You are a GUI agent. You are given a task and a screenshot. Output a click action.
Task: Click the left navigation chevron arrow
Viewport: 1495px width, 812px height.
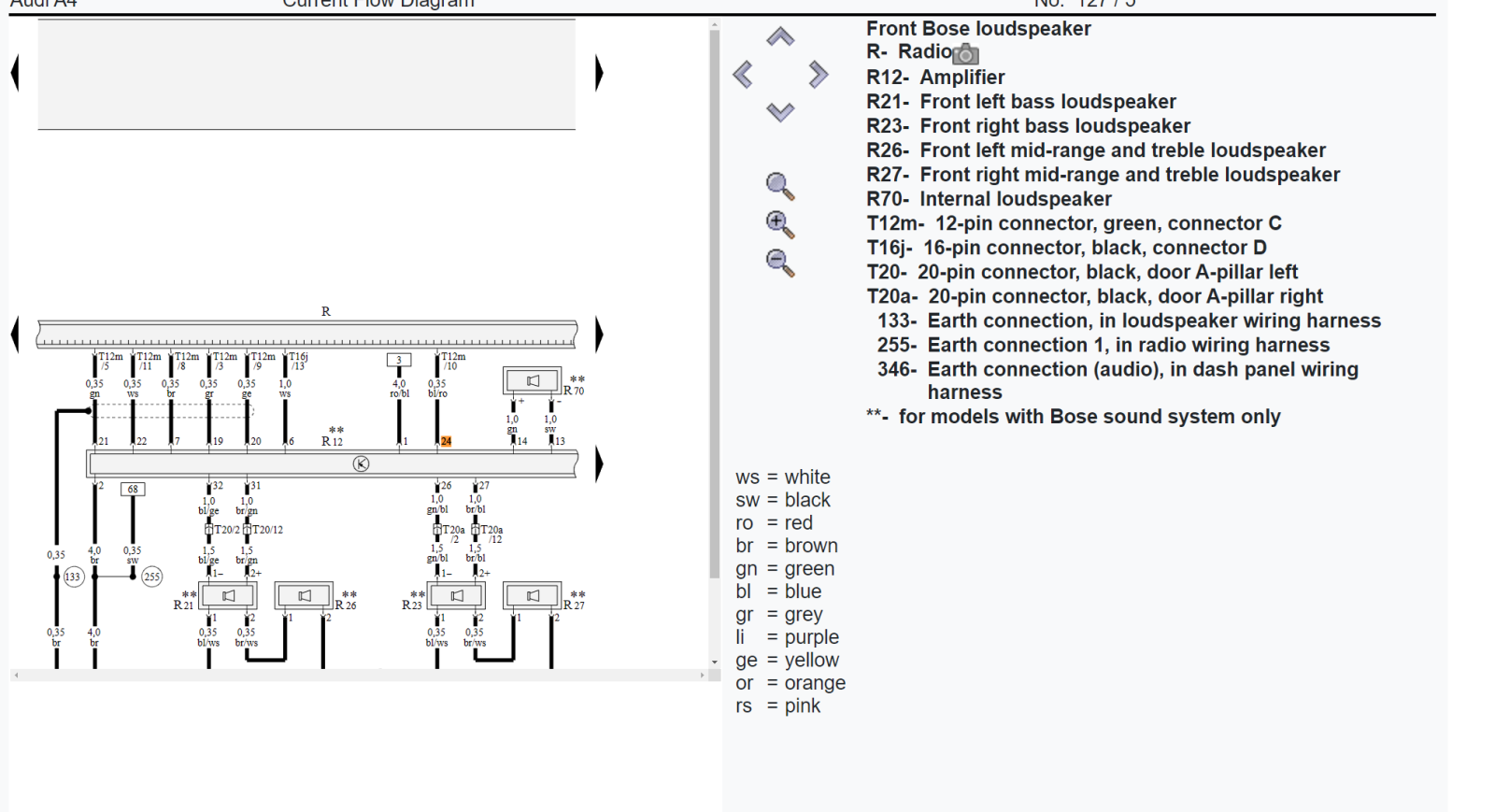(743, 74)
